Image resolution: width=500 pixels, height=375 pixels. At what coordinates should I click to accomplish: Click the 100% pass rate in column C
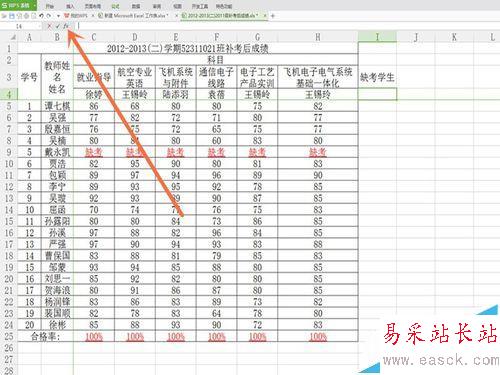[x=94, y=336]
